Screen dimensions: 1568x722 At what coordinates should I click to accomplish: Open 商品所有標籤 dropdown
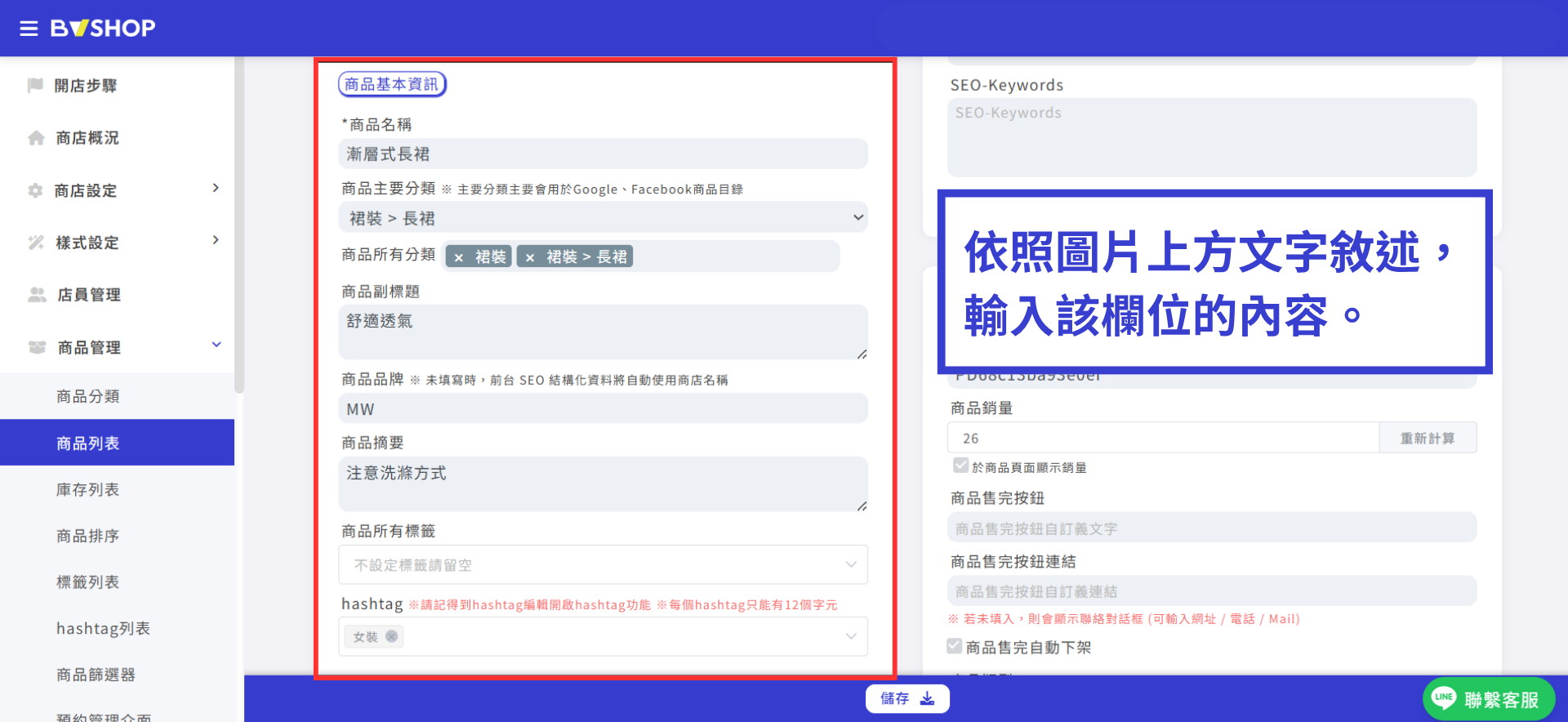point(603,564)
